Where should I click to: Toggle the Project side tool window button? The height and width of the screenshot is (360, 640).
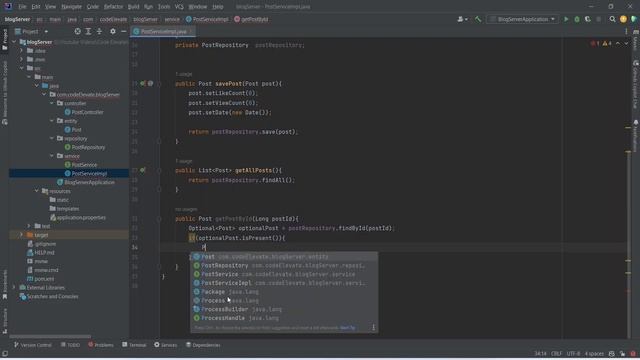point(4,40)
